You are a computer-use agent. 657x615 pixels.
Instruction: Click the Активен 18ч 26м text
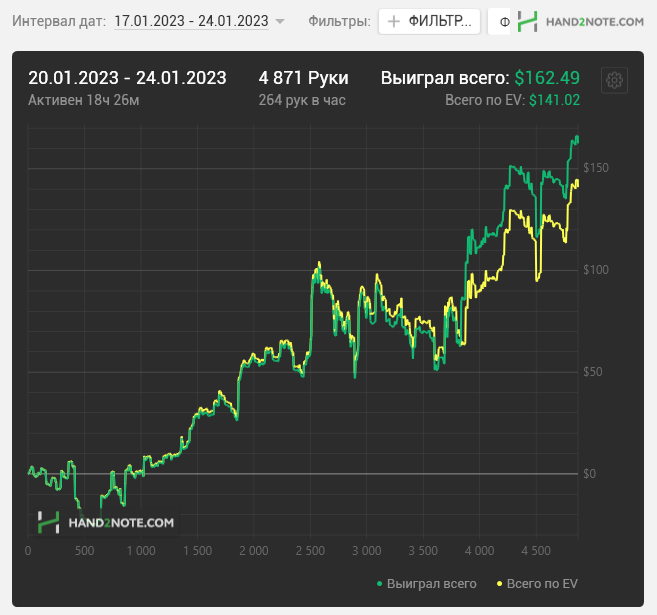pyautogui.click(x=84, y=100)
